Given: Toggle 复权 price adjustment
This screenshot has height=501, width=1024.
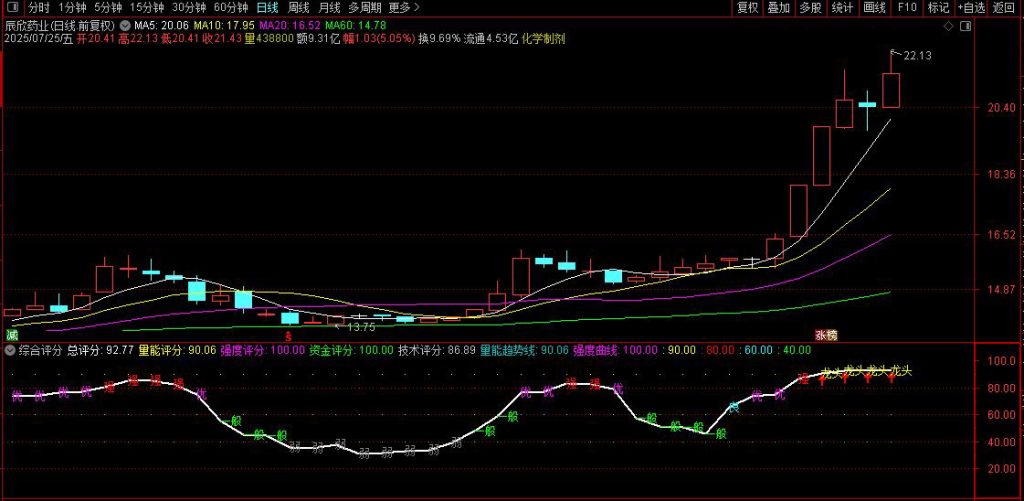Looking at the screenshot, I should (x=748, y=7).
